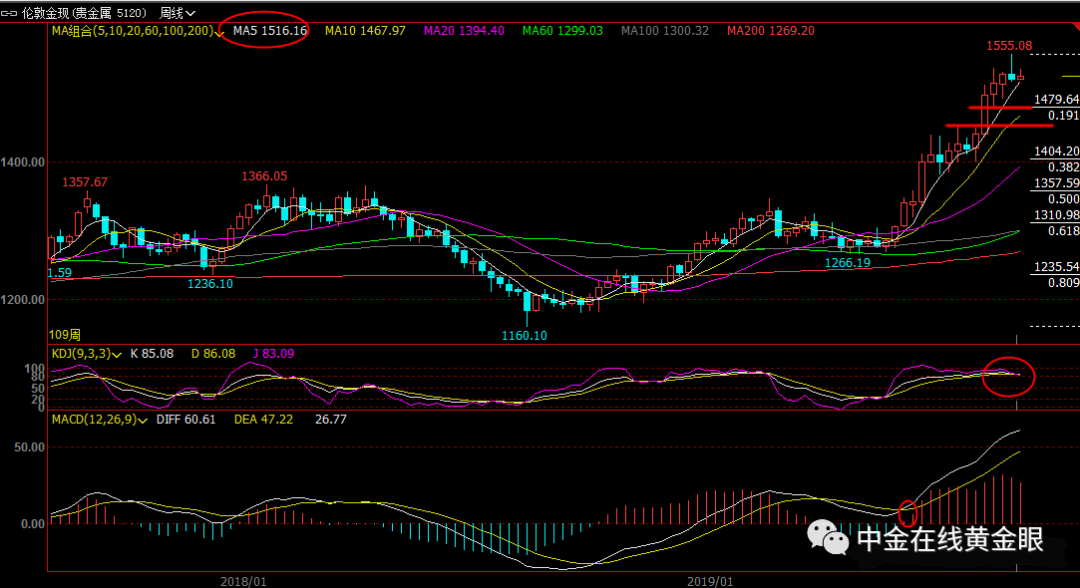The height and width of the screenshot is (588, 1080).
Task: Open the MACD(12,26,9) indicator dropdown
Action: 143,420
